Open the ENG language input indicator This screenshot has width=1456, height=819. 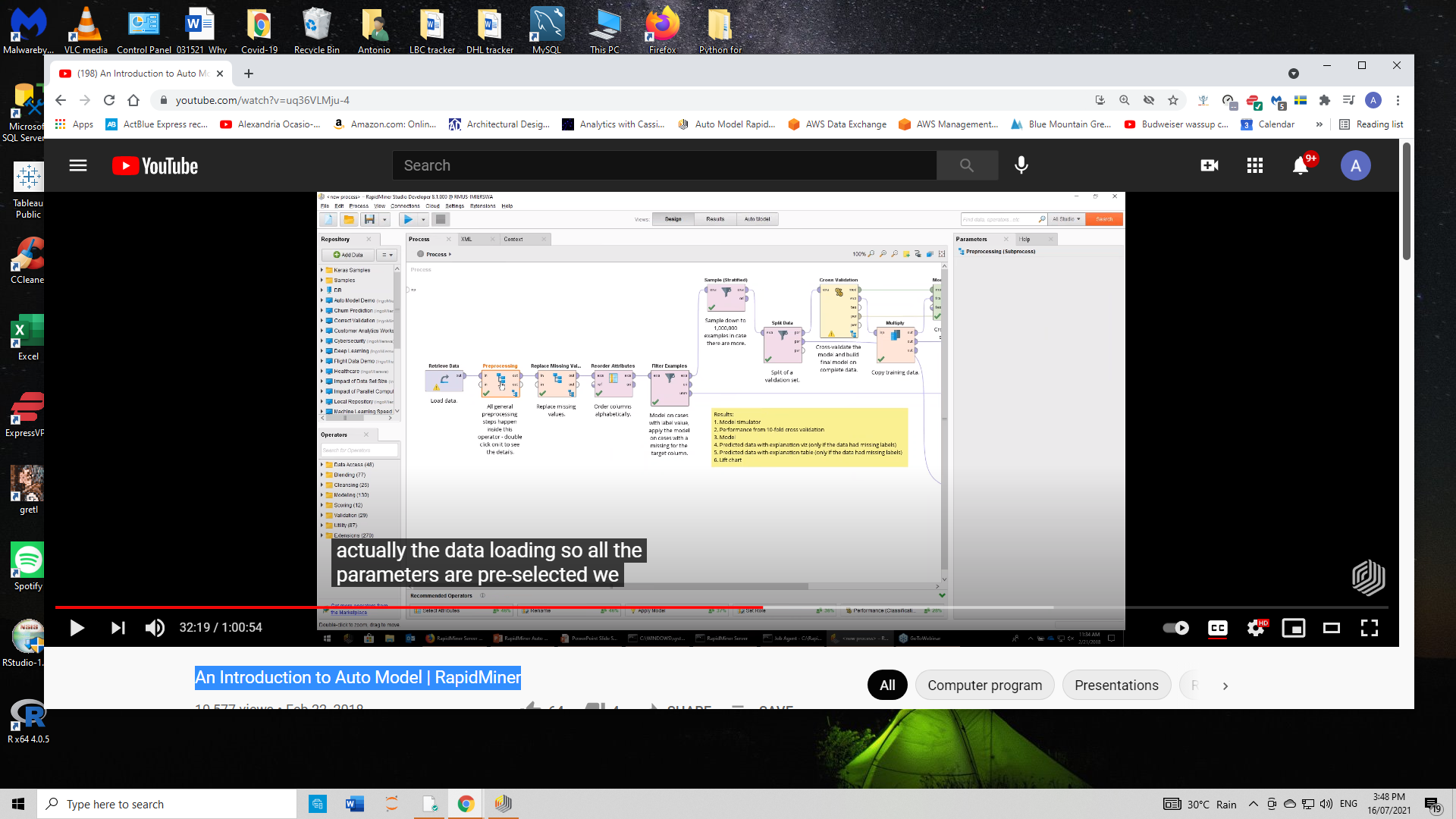click(1348, 804)
